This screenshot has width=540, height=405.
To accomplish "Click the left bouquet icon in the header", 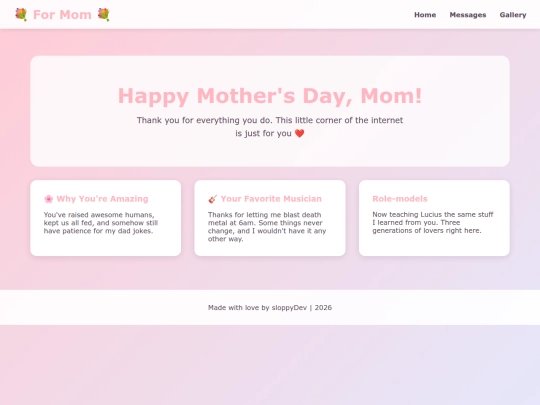I will pyautogui.click(x=21, y=14).
